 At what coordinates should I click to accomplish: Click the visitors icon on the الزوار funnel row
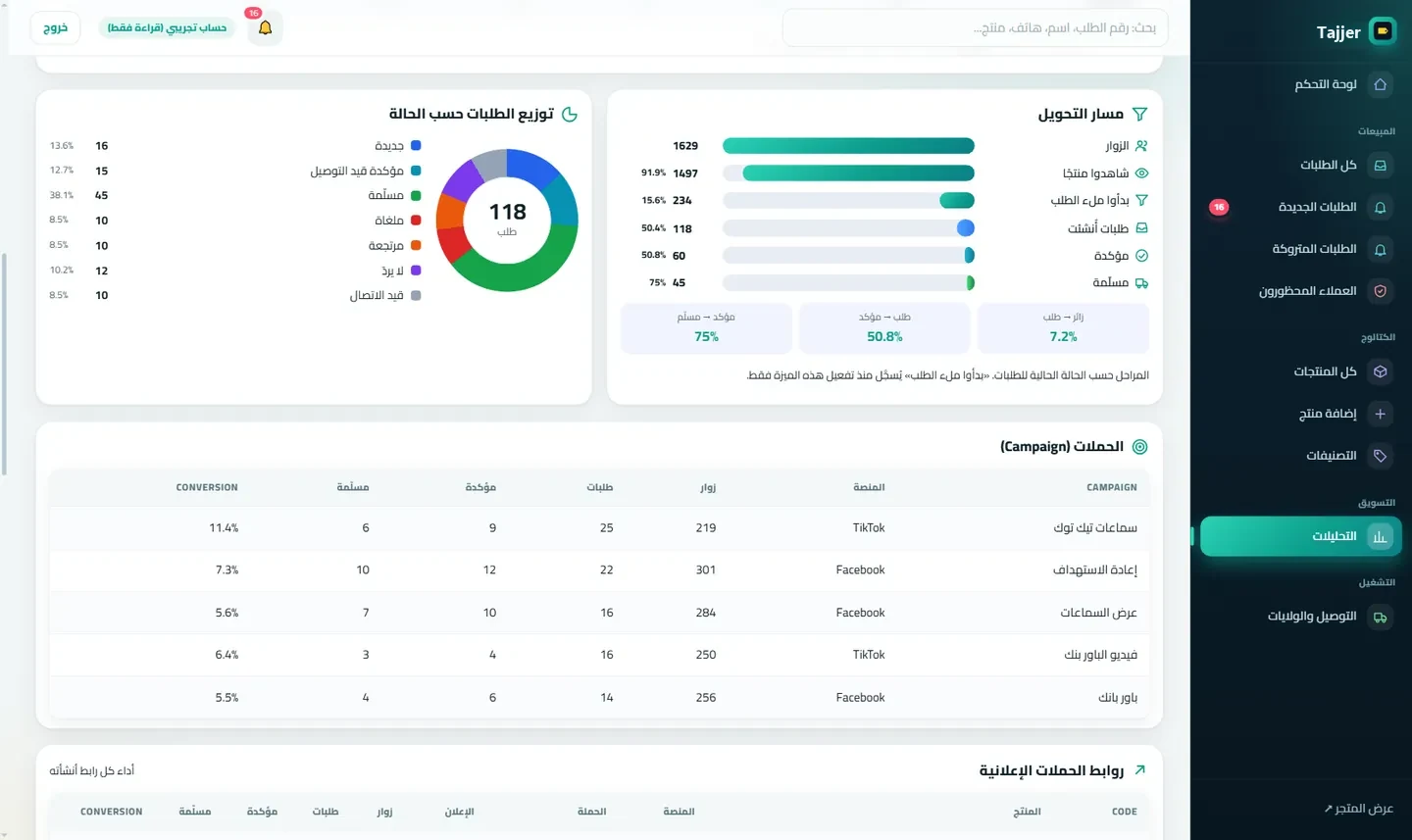click(x=1141, y=146)
